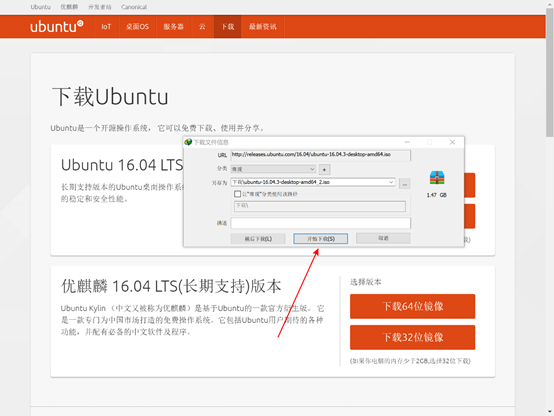Select the 下载 tab in navigation
The image size is (554, 416).
(x=228, y=27)
